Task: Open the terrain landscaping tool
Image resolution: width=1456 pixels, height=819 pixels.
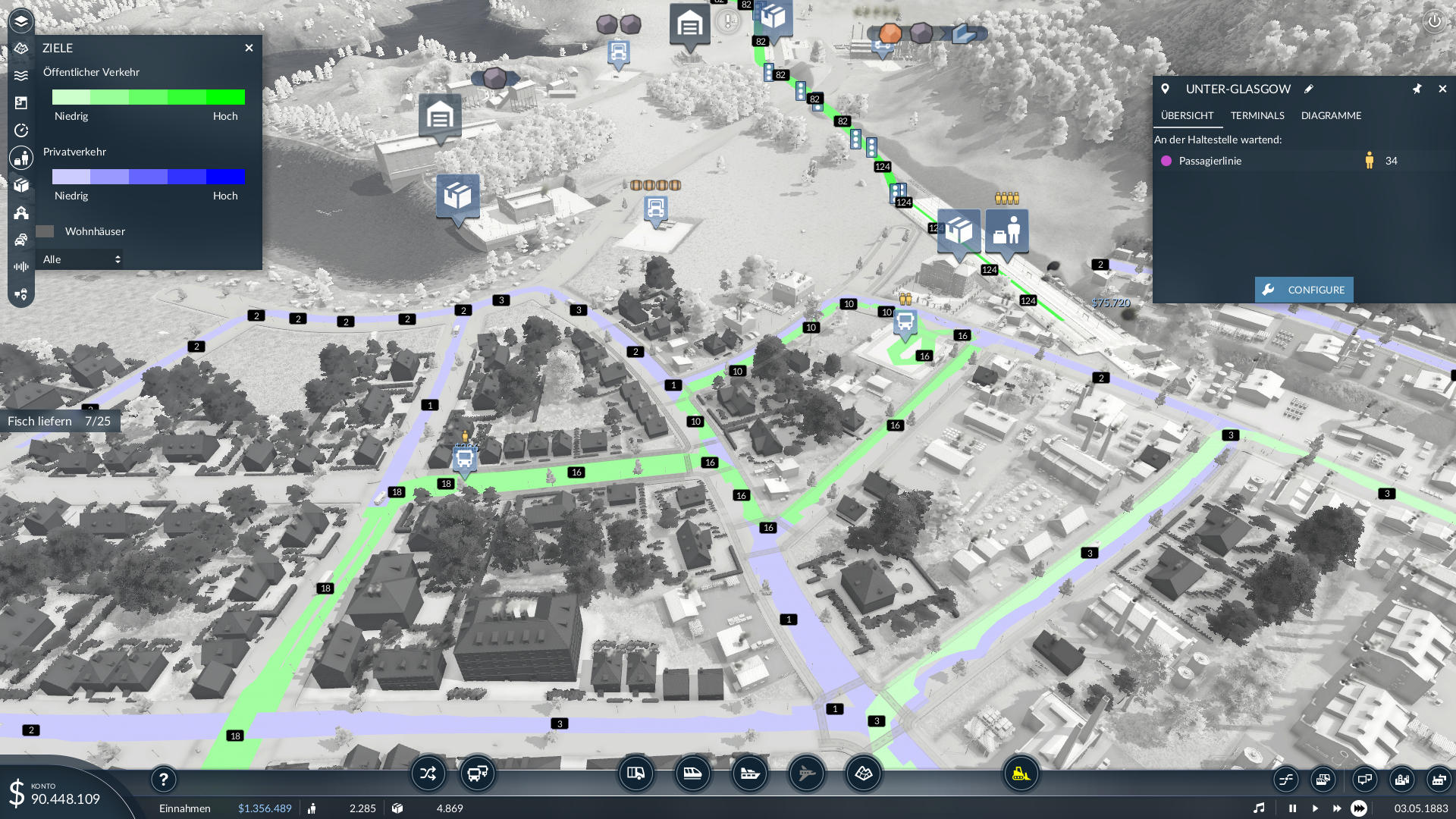Action: [863, 773]
